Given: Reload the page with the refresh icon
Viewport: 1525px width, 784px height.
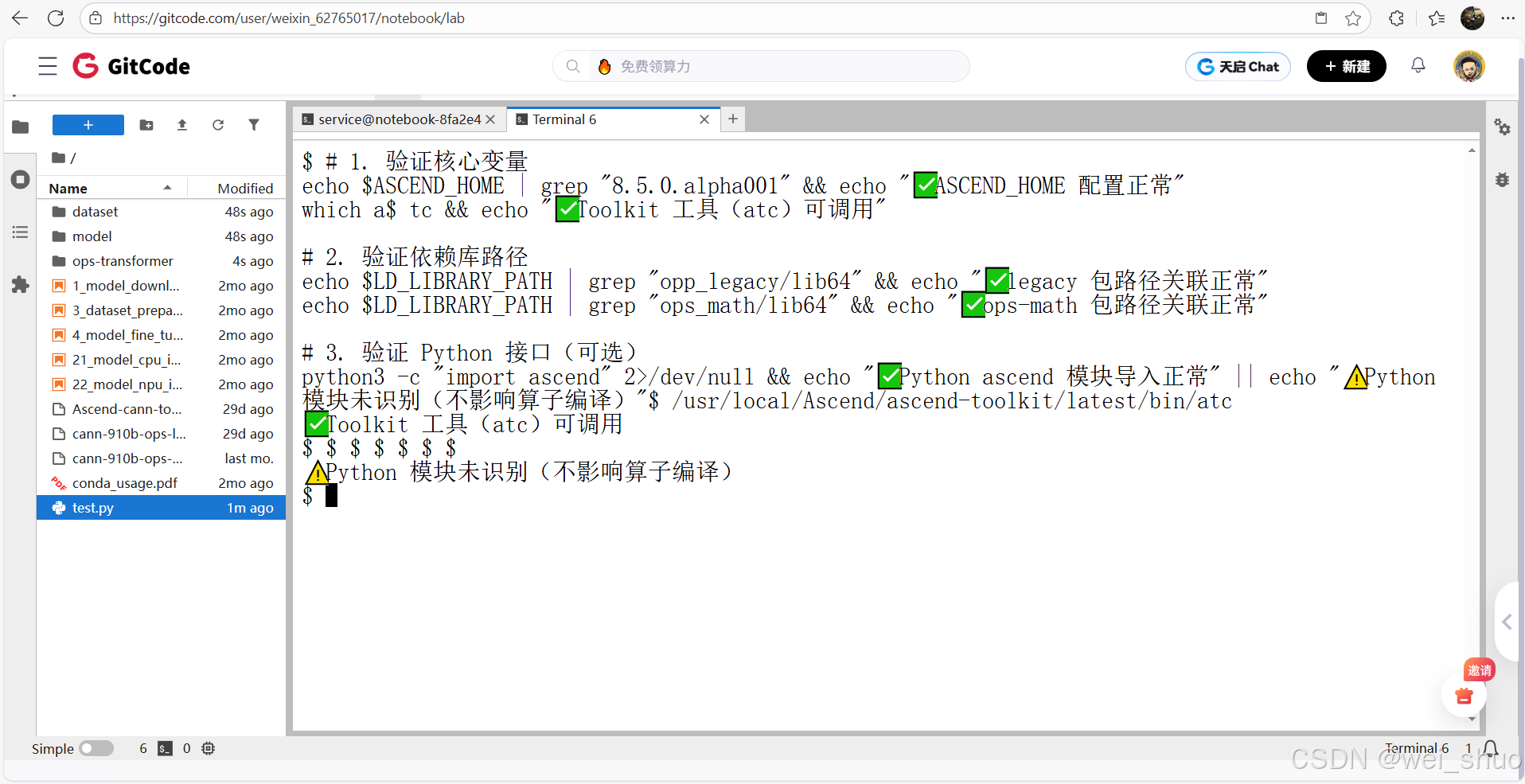Looking at the screenshot, I should 56,18.
